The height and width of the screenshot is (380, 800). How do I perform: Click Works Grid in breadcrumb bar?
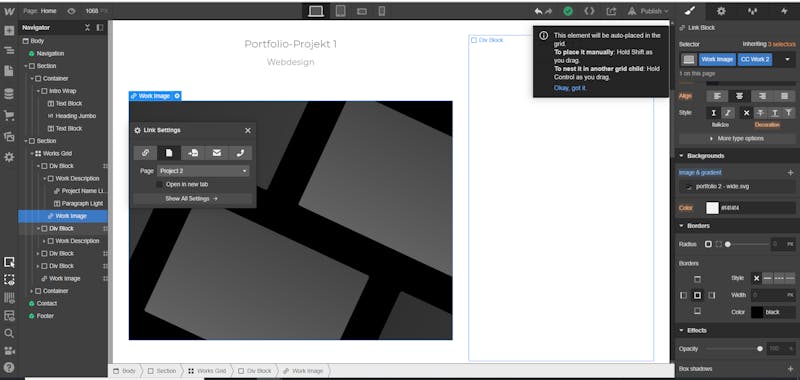point(207,371)
